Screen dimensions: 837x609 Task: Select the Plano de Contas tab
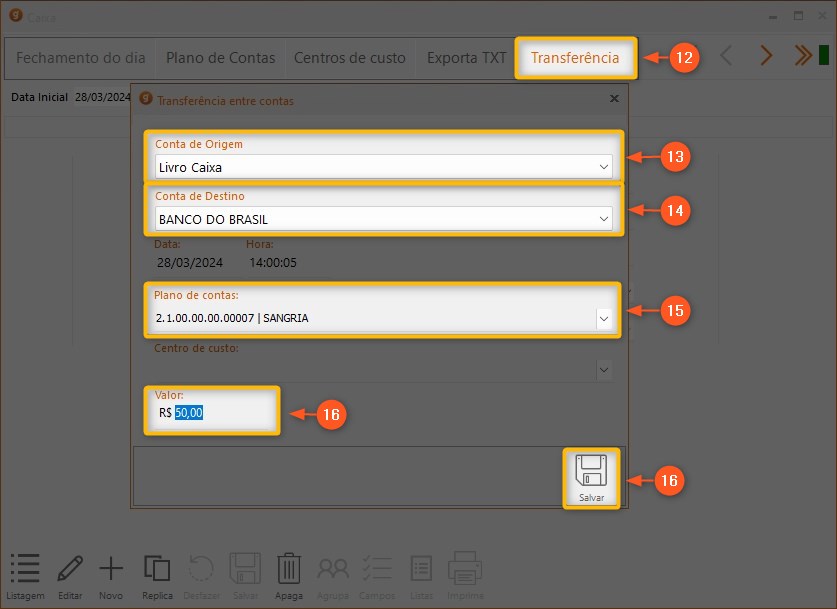pyautogui.click(x=220, y=58)
